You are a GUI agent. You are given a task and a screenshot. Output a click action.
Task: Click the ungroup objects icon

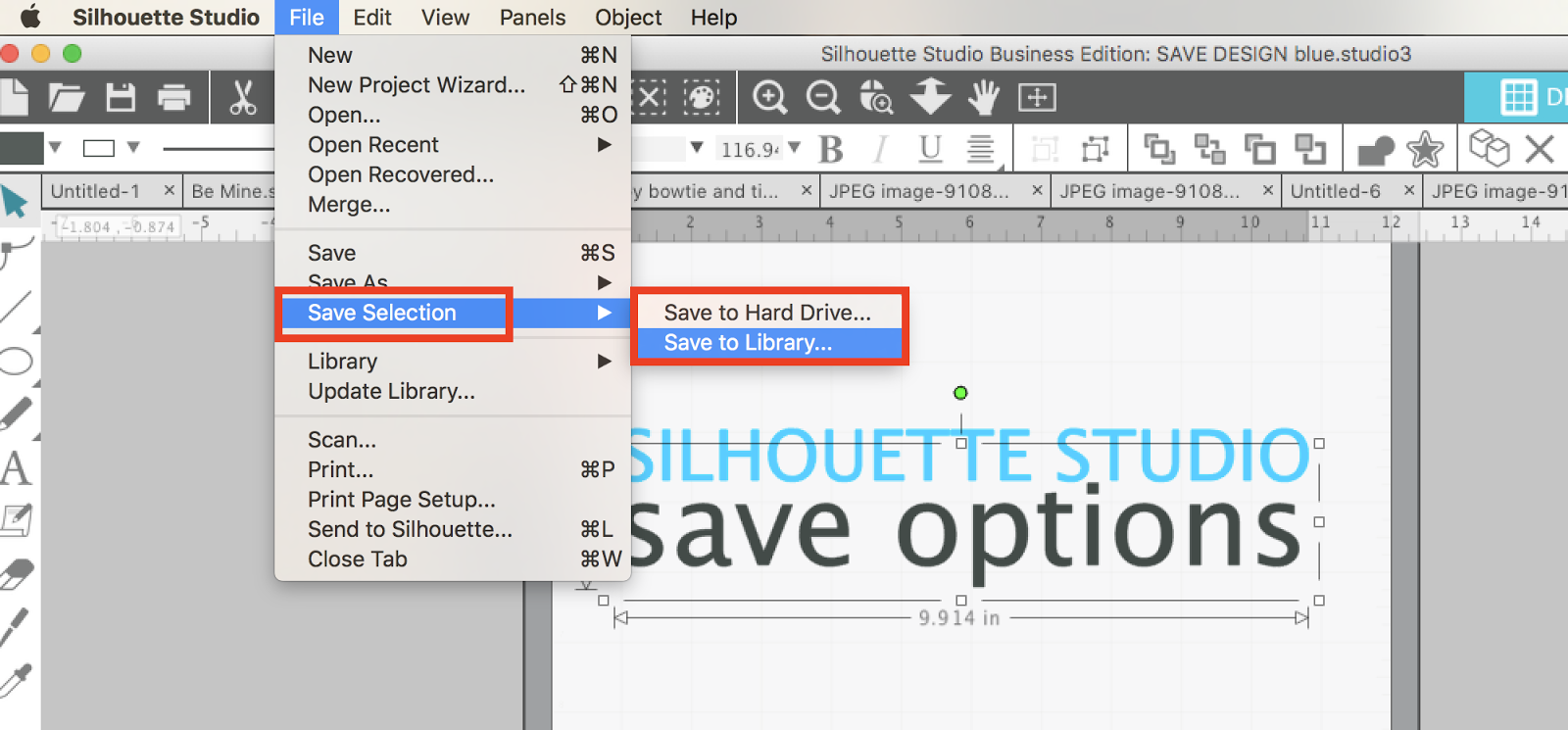(x=1095, y=149)
